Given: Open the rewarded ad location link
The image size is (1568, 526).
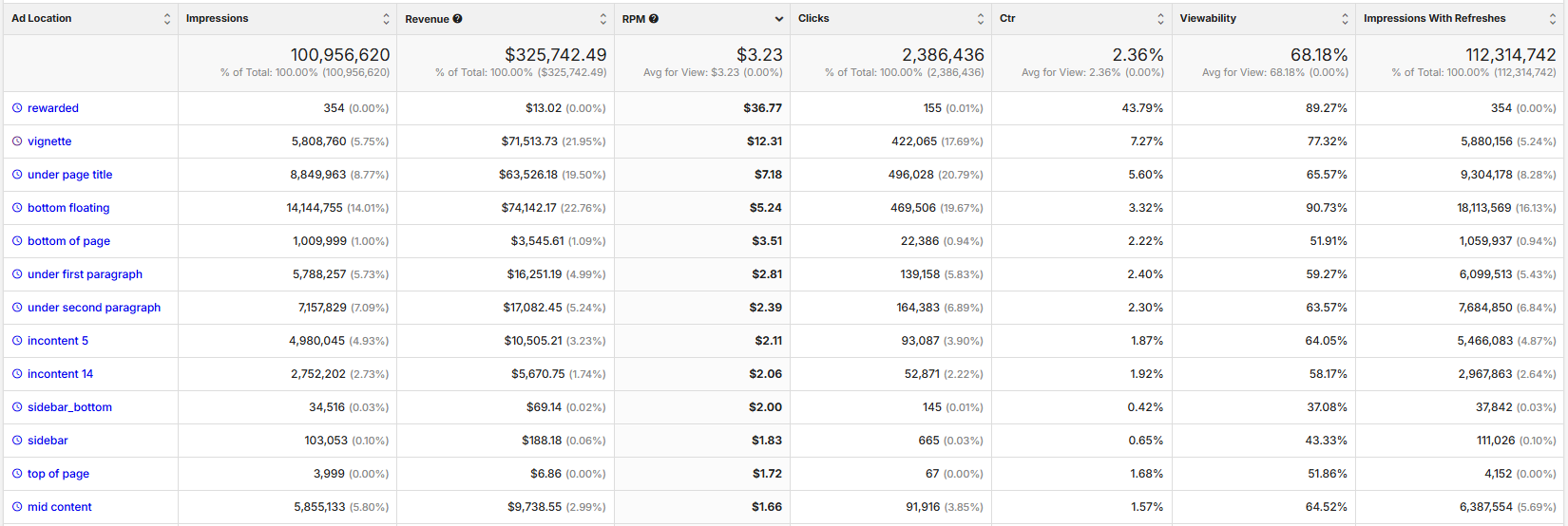Looking at the screenshot, I should [53, 108].
